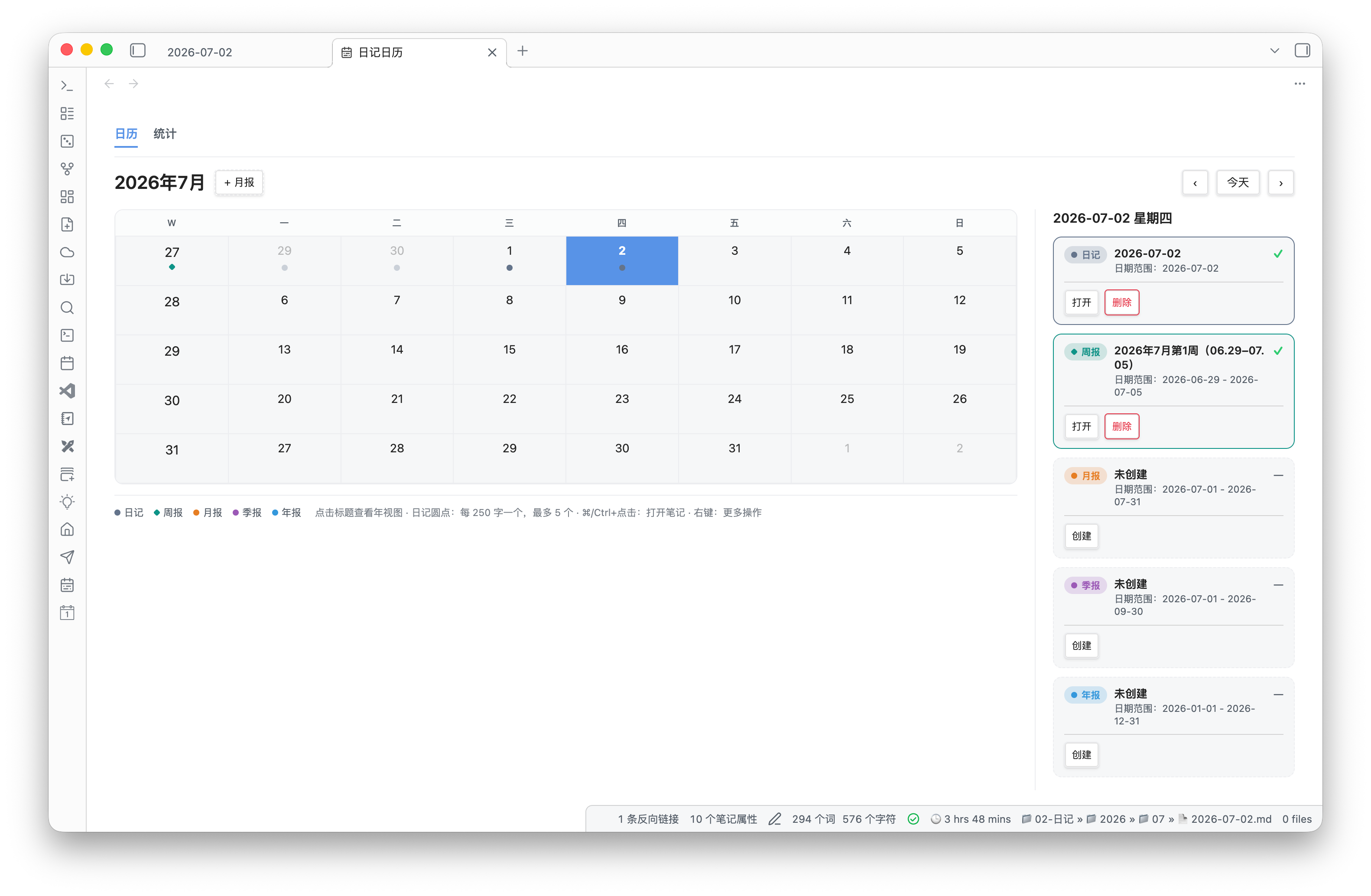1371x896 pixels.
Task: Open in VS Code icon
Action: pyautogui.click(x=67, y=391)
